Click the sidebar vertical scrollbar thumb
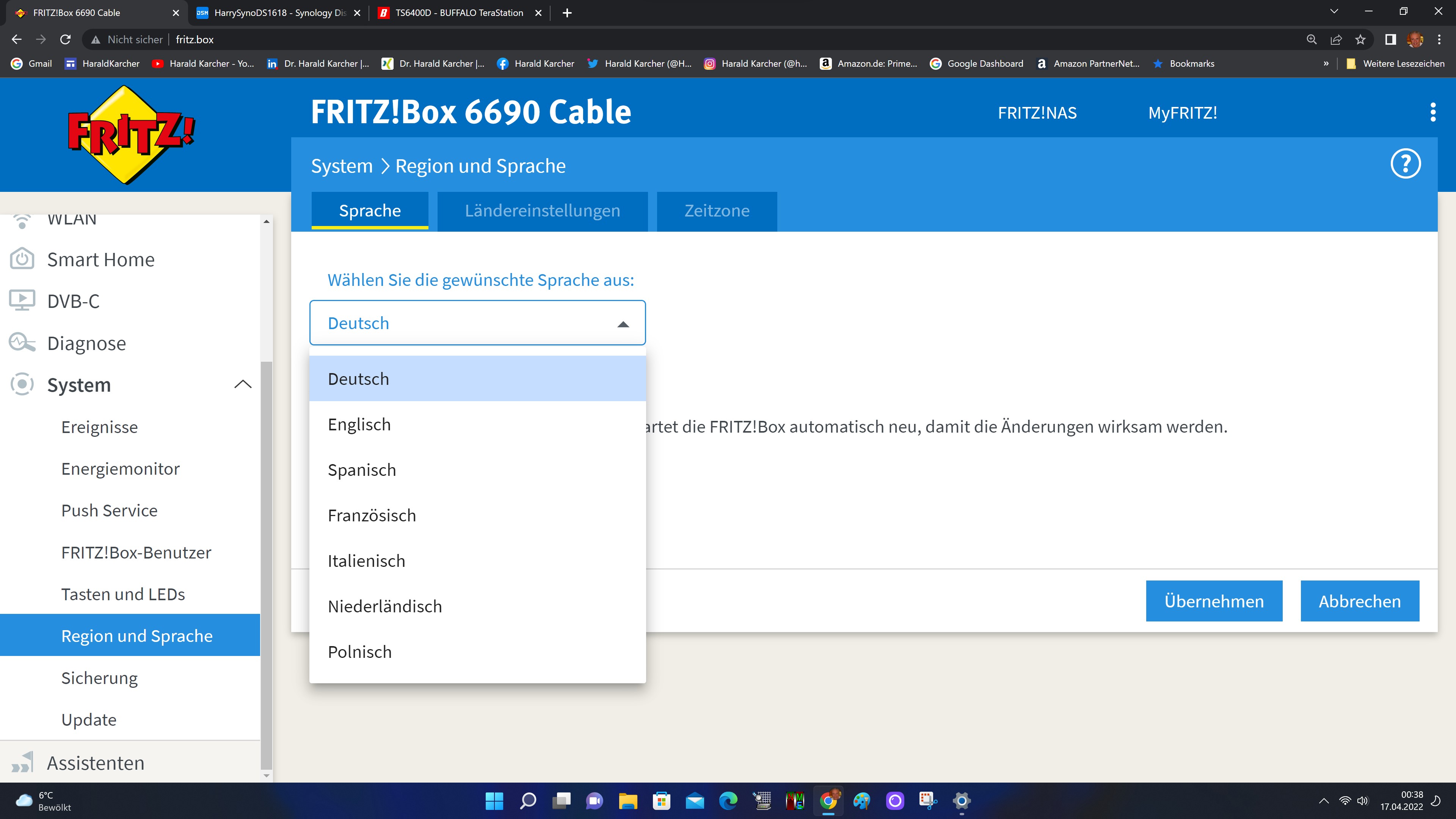1456x819 pixels. tap(266, 565)
